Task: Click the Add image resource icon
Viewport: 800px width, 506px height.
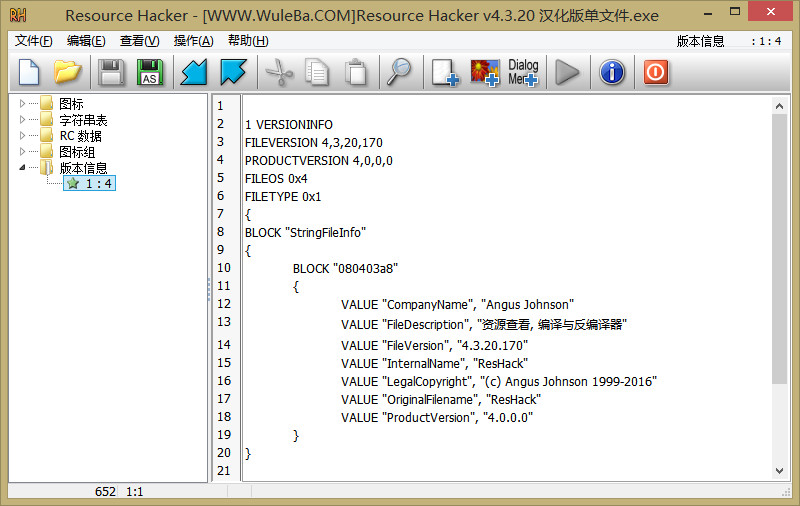Action: pyautogui.click(x=484, y=72)
